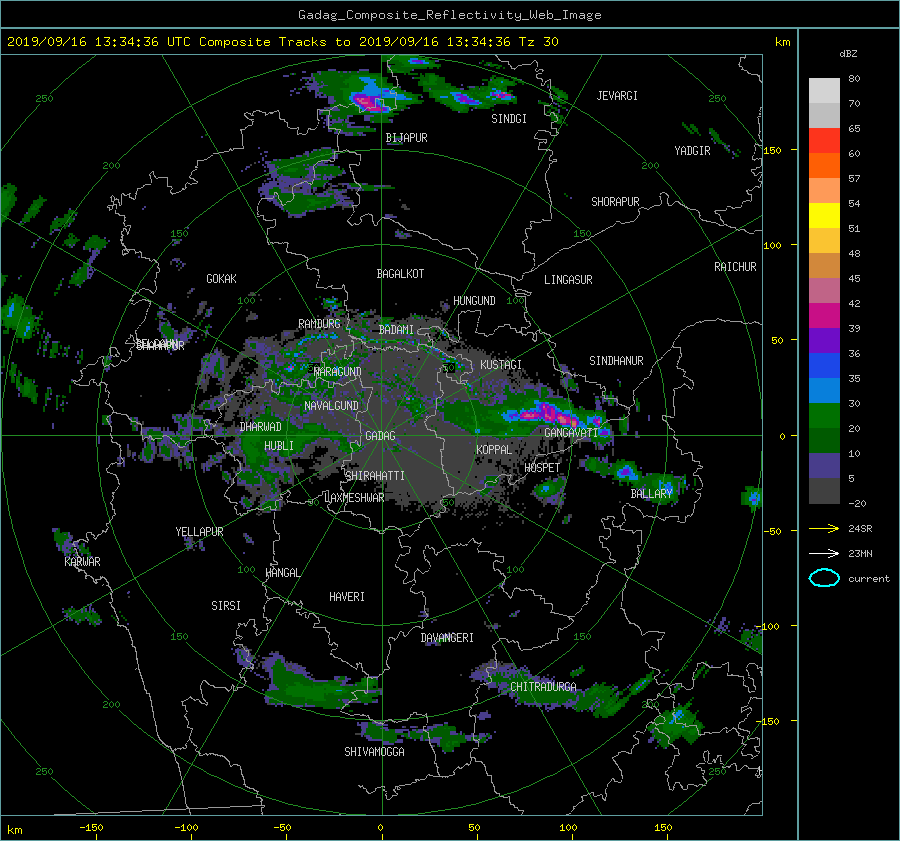Viewport: 900px width, 841px height.
Task: Click the SHIVAMOGGA city label
Action: pos(374,752)
